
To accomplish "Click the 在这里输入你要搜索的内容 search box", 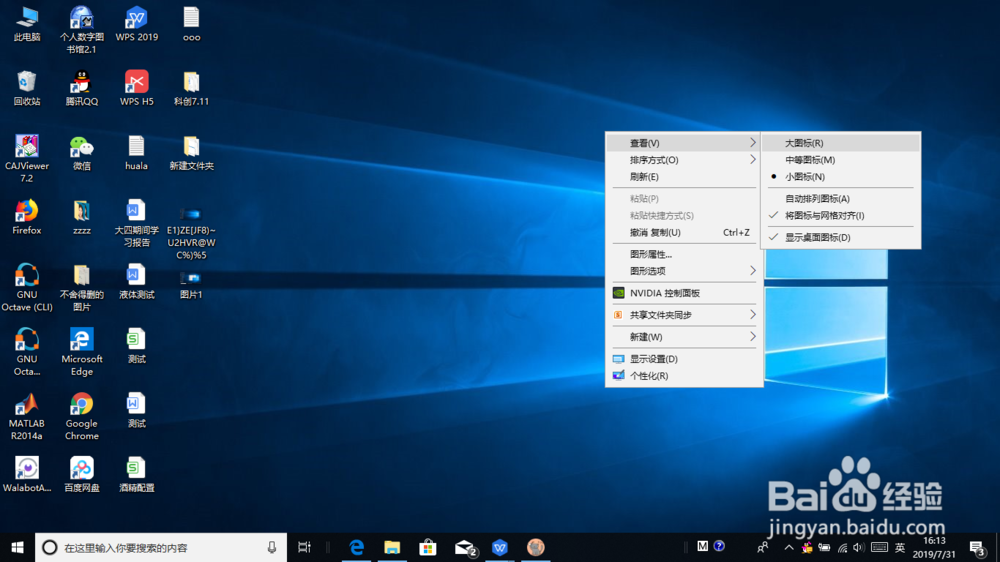I will [x=161, y=547].
